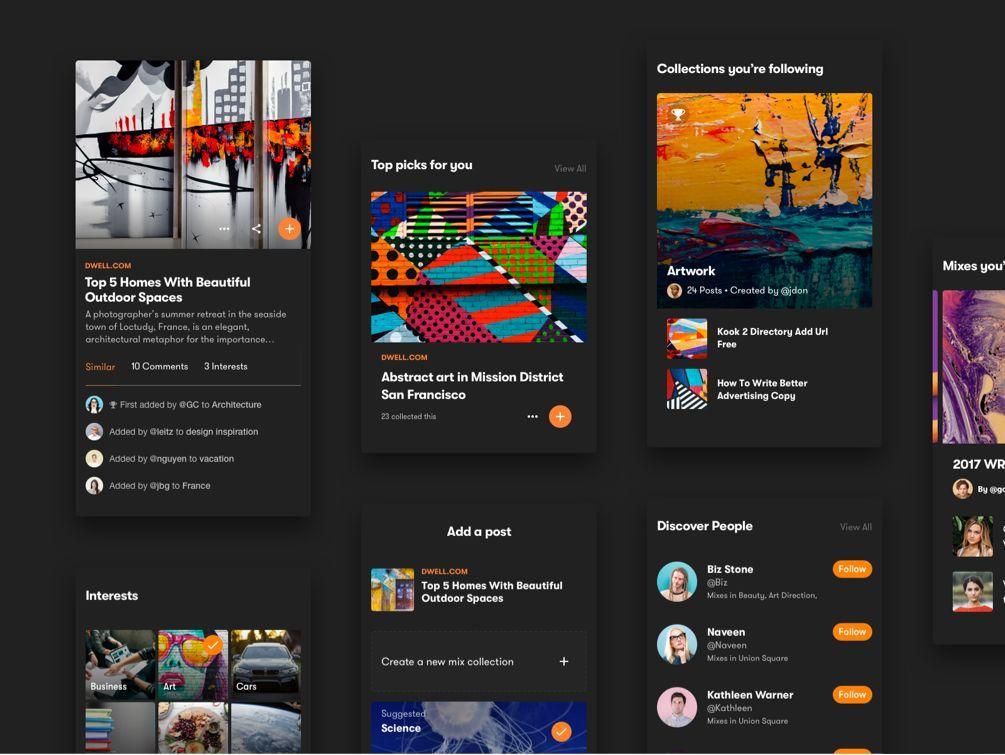Select the Cars interest tile
Image resolution: width=1005 pixels, height=755 pixels.
point(265,661)
